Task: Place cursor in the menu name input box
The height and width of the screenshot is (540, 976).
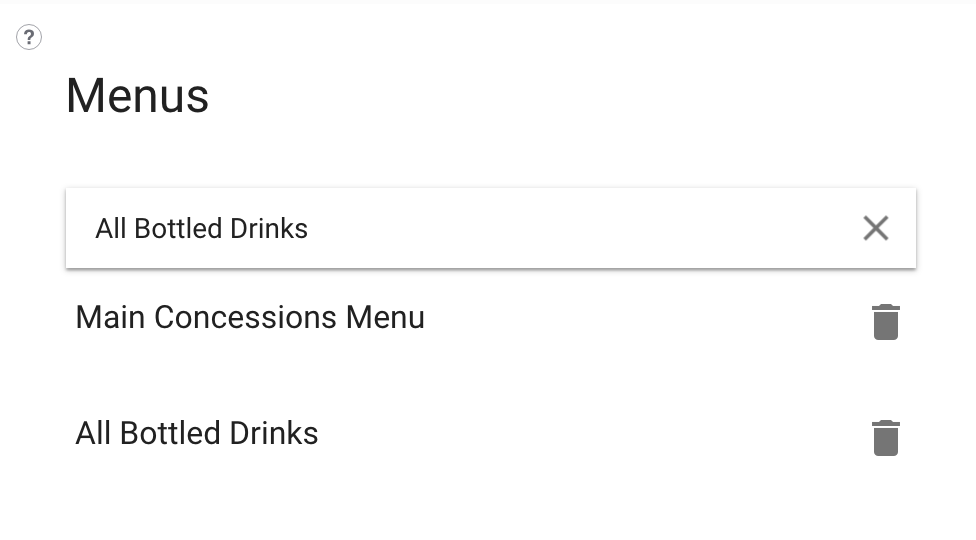Action: 490,228
